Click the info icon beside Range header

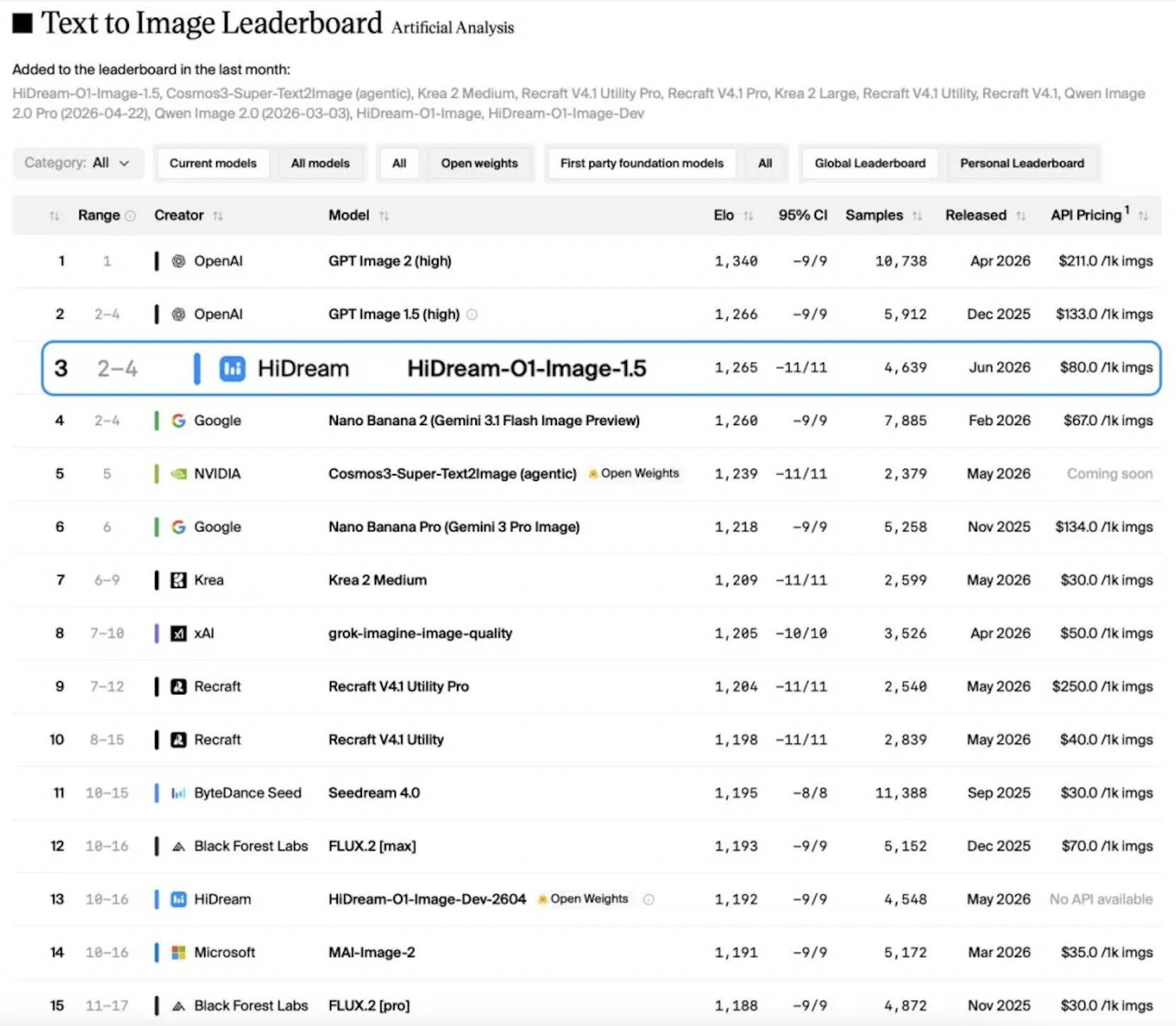pos(130,215)
